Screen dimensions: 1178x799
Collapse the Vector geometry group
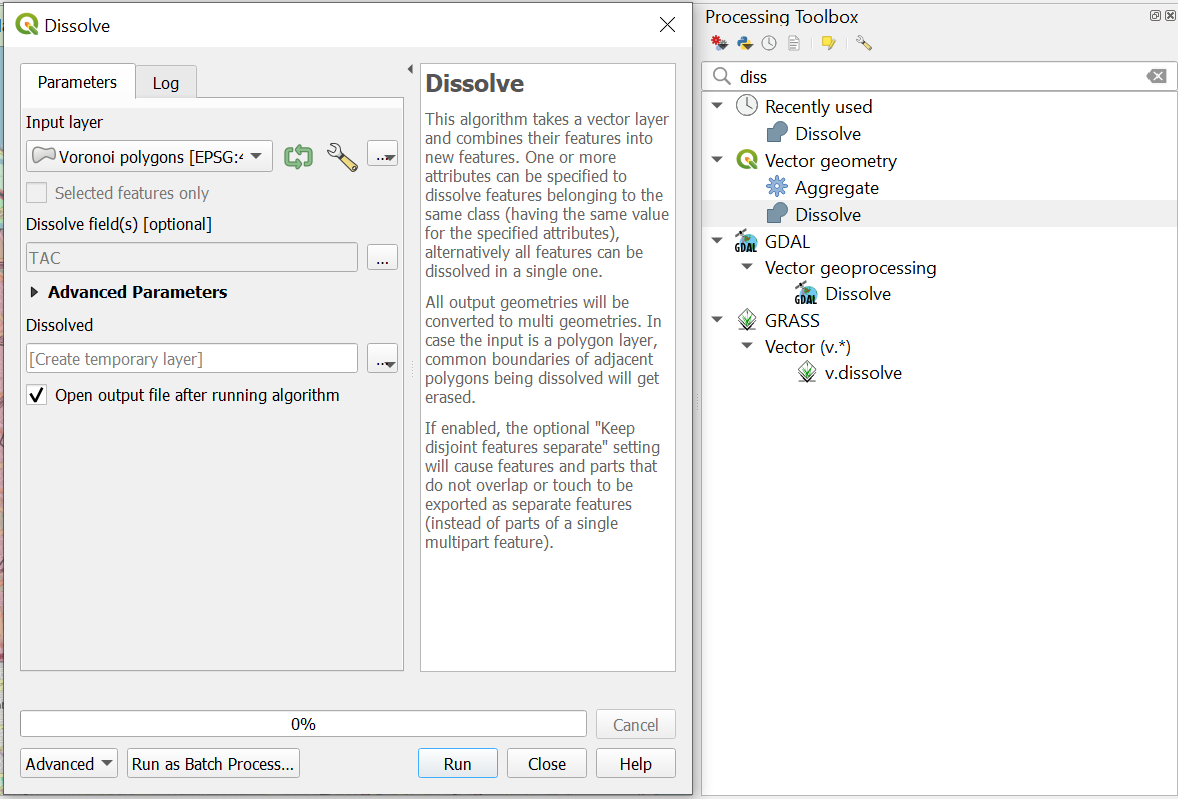[x=716, y=160]
